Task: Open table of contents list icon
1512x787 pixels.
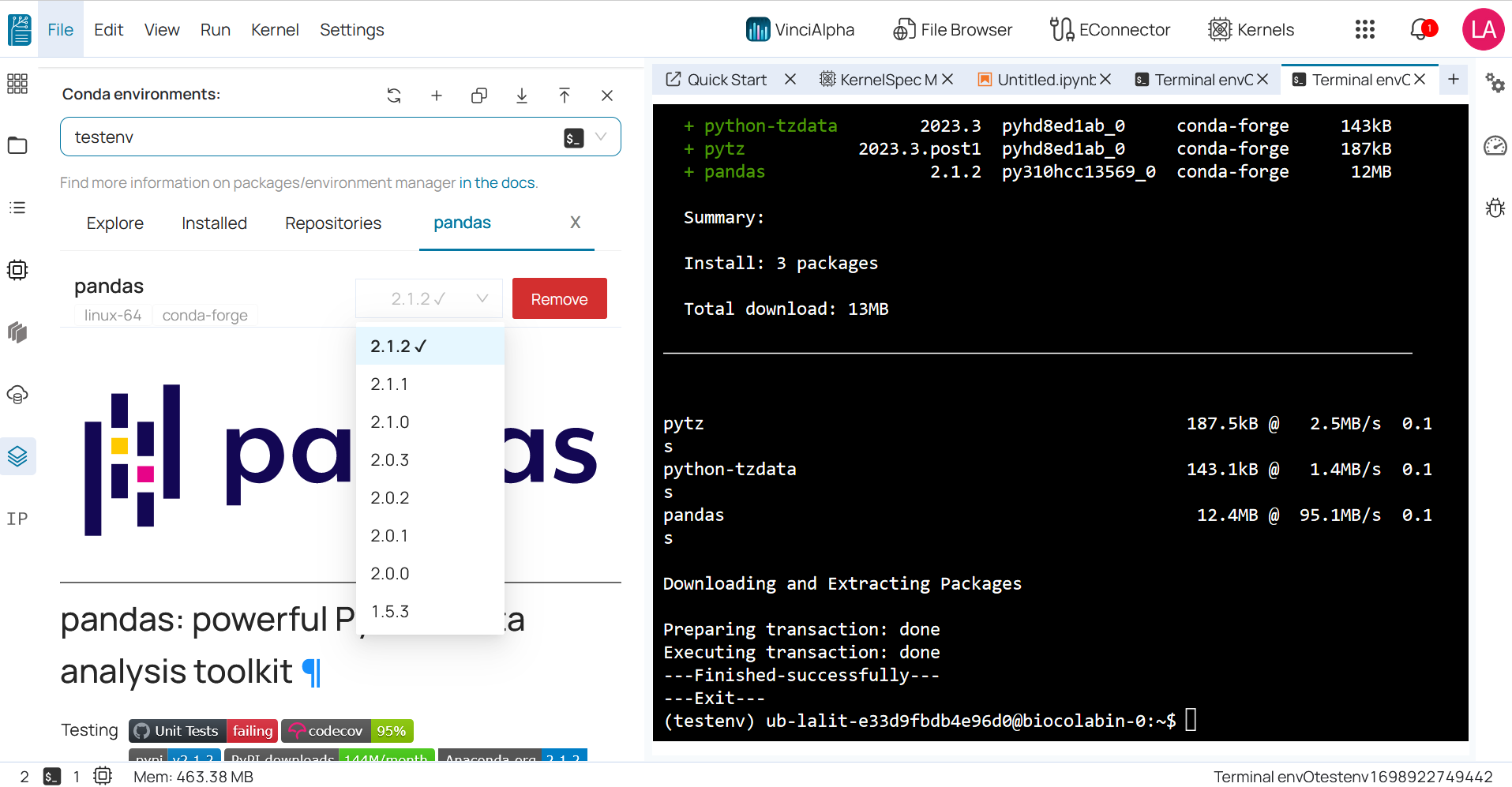Action: (17, 208)
